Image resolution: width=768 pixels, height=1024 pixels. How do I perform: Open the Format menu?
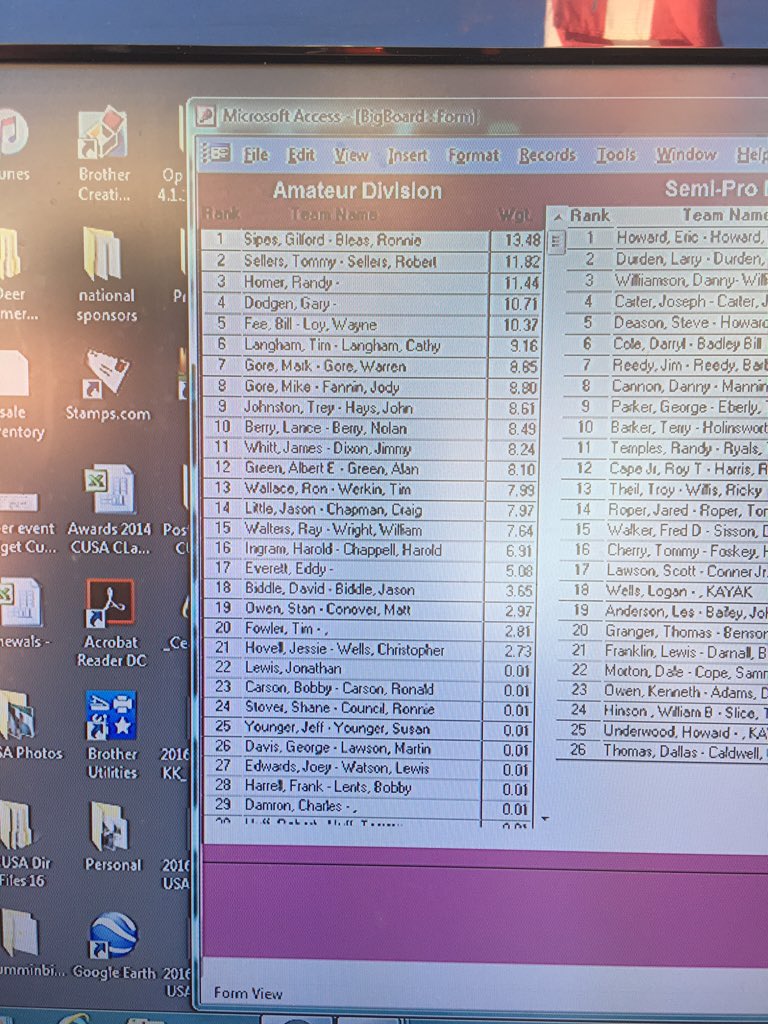(473, 155)
